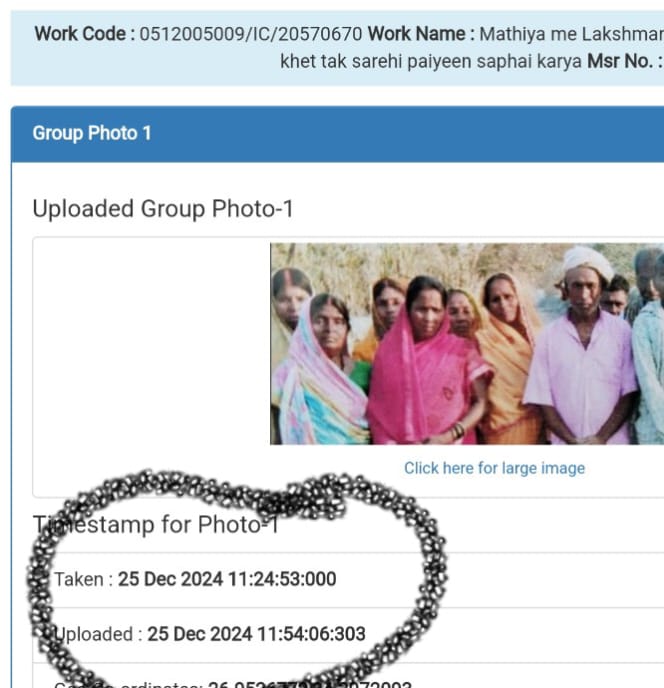The image size is (664, 688).
Task: Select the 'Mathiya me Lakshman' work name text
Action: coord(571,34)
